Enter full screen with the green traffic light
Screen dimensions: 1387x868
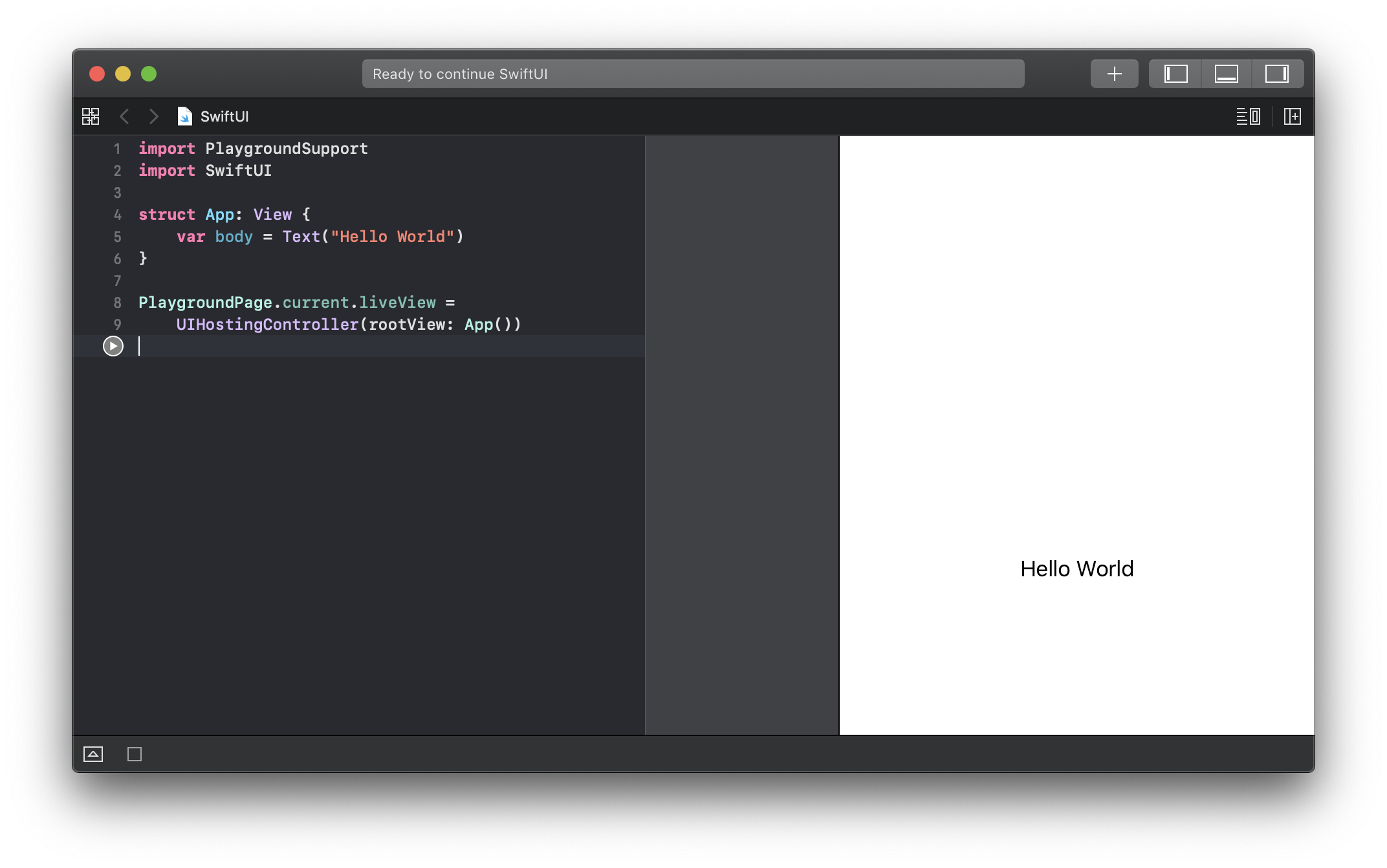click(149, 74)
